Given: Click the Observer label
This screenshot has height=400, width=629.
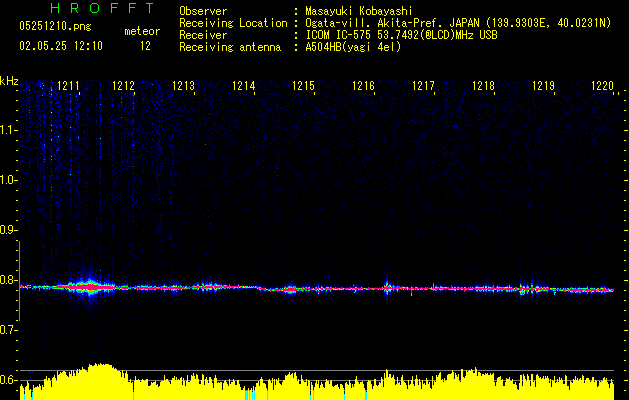Looking at the screenshot, I should click(x=203, y=11).
